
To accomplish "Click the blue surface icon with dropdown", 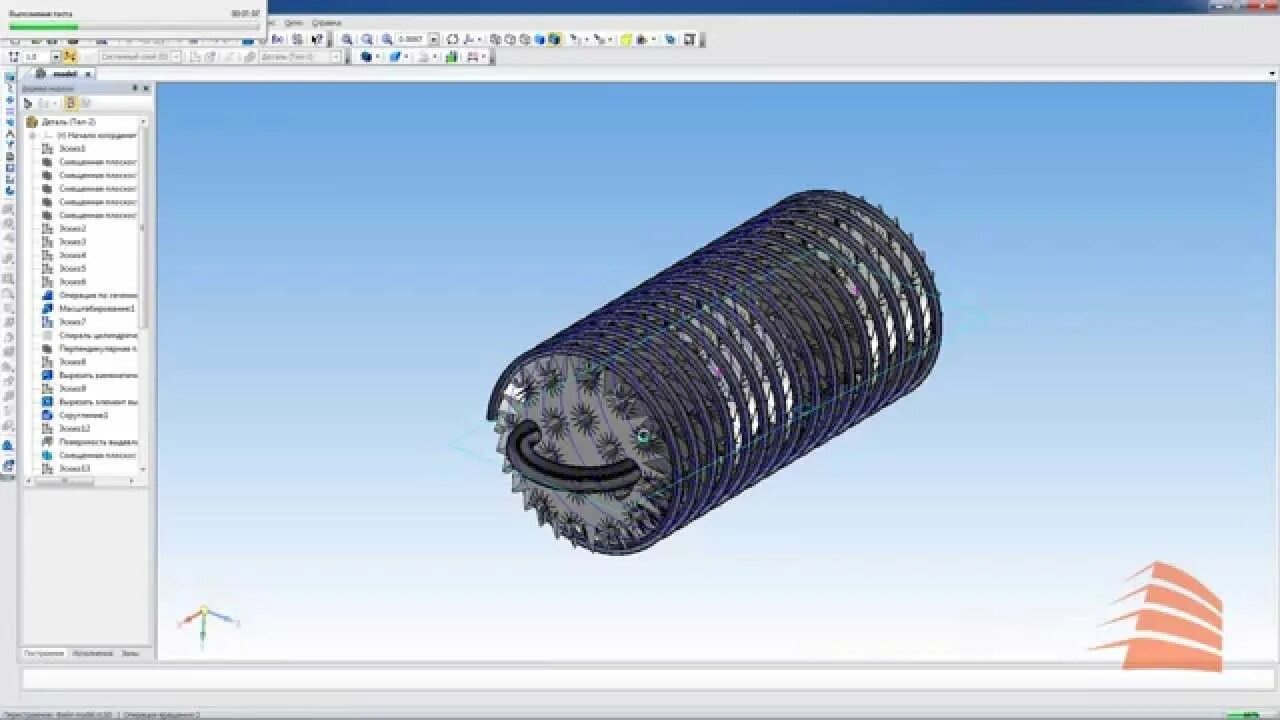I will (x=395, y=57).
